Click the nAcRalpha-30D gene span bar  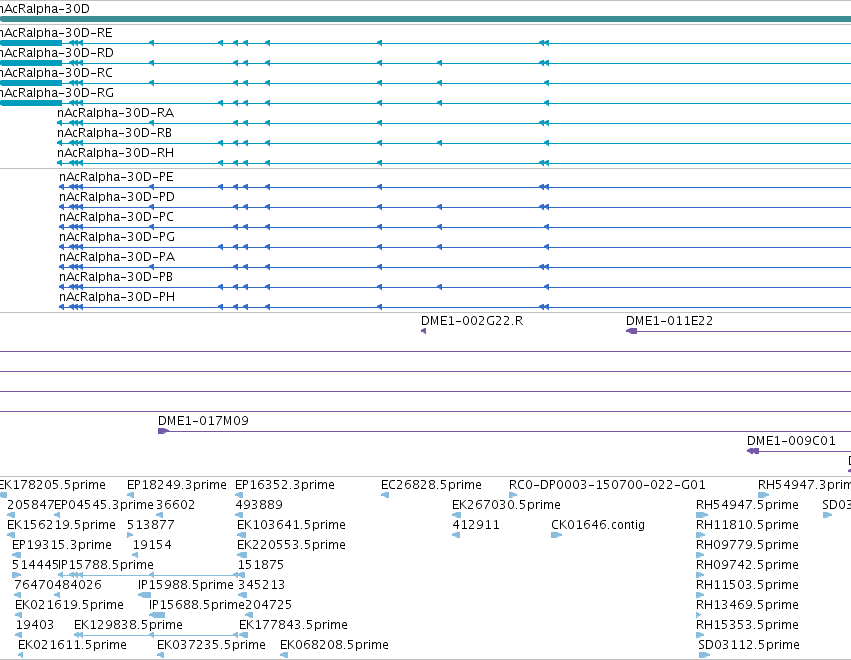coord(426,19)
